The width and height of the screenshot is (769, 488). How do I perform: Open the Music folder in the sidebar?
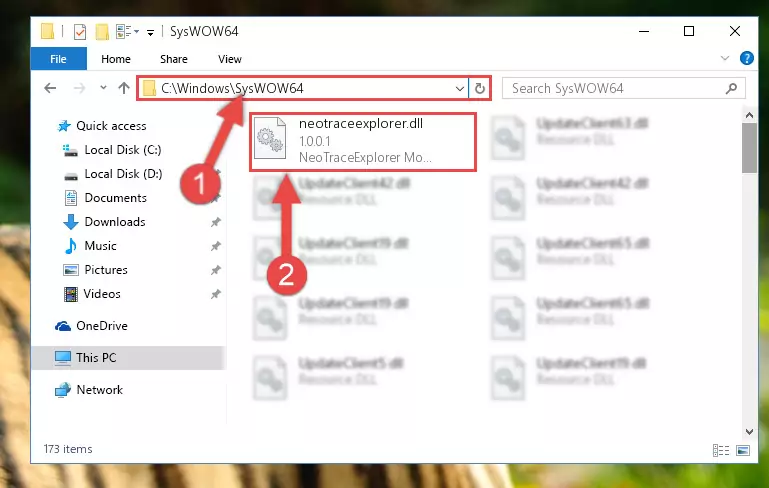coord(91,246)
